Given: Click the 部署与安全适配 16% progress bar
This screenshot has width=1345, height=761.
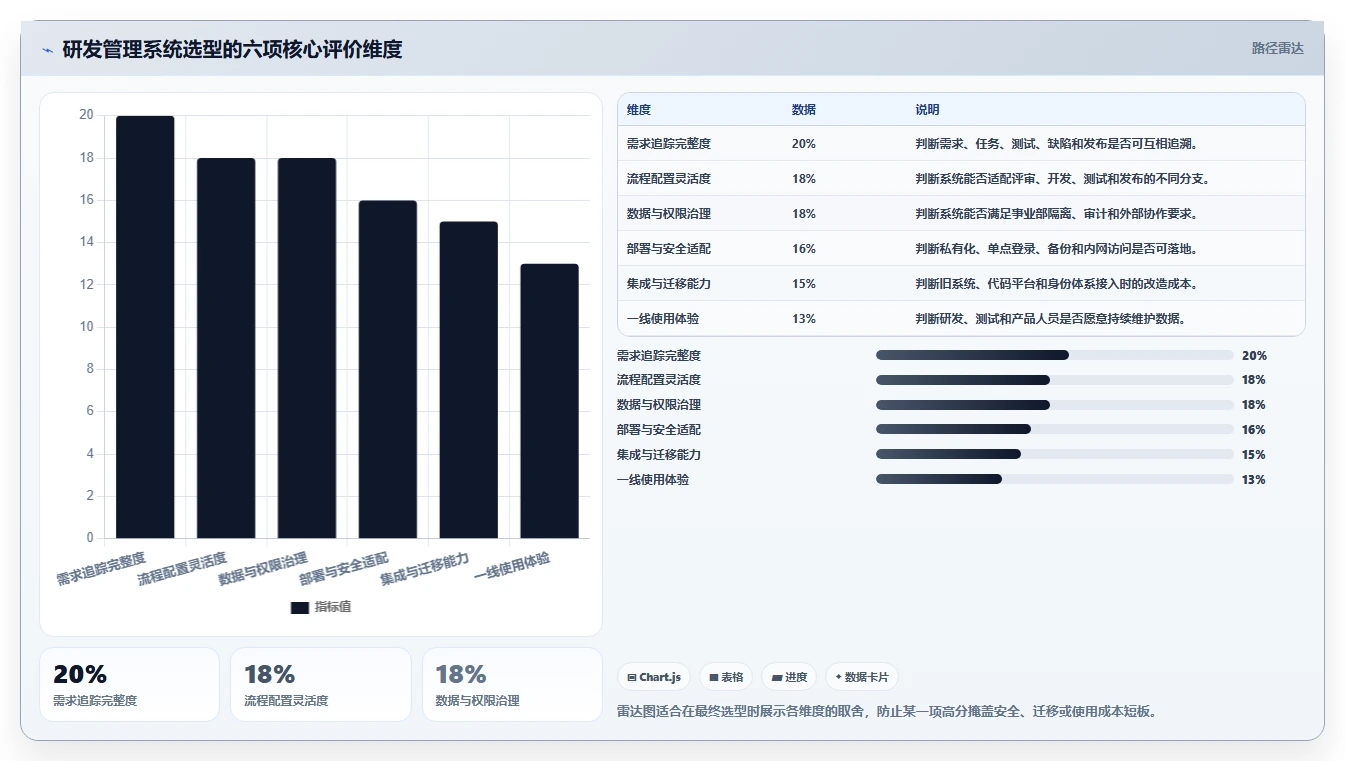Looking at the screenshot, I should (1055, 429).
